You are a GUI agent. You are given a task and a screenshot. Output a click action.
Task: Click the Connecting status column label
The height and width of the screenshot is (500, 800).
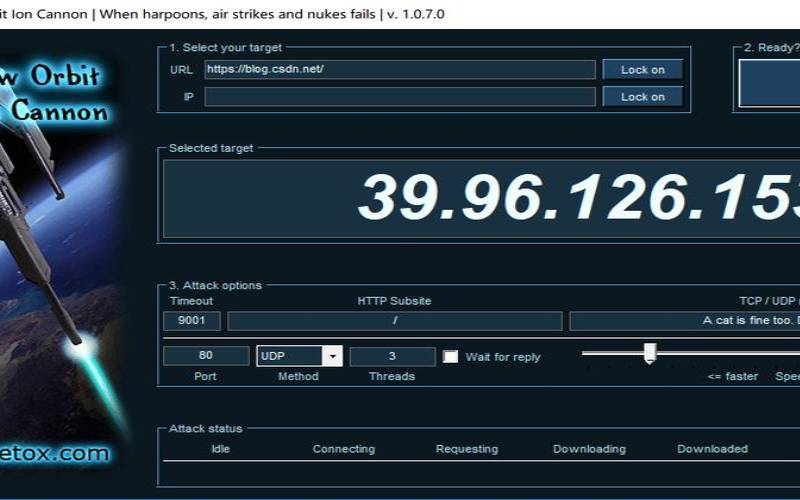tap(343, 449)
